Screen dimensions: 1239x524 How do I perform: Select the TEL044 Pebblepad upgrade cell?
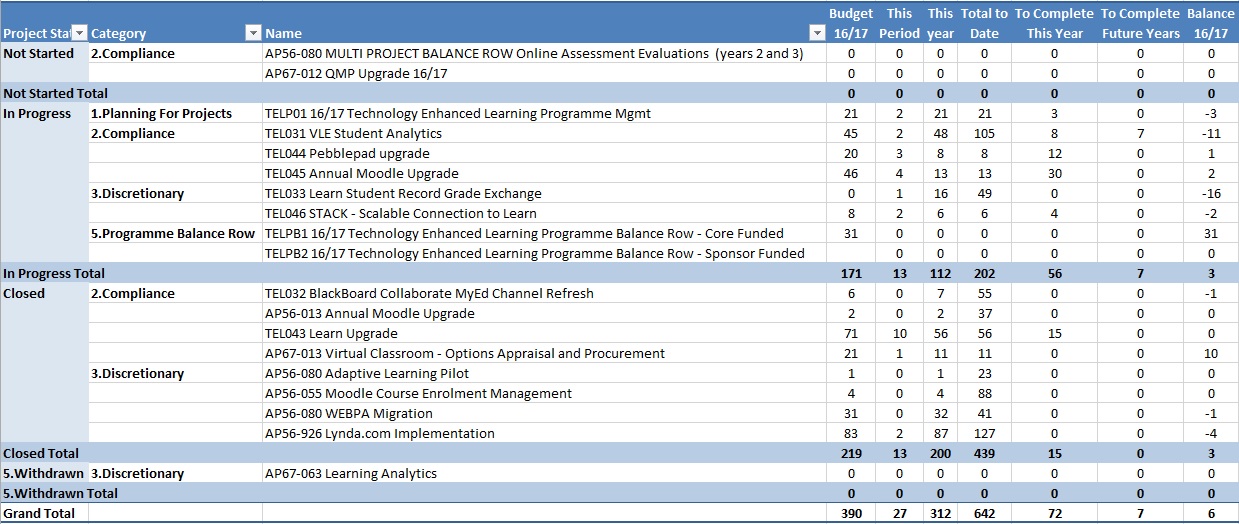(x=347, y=153)
